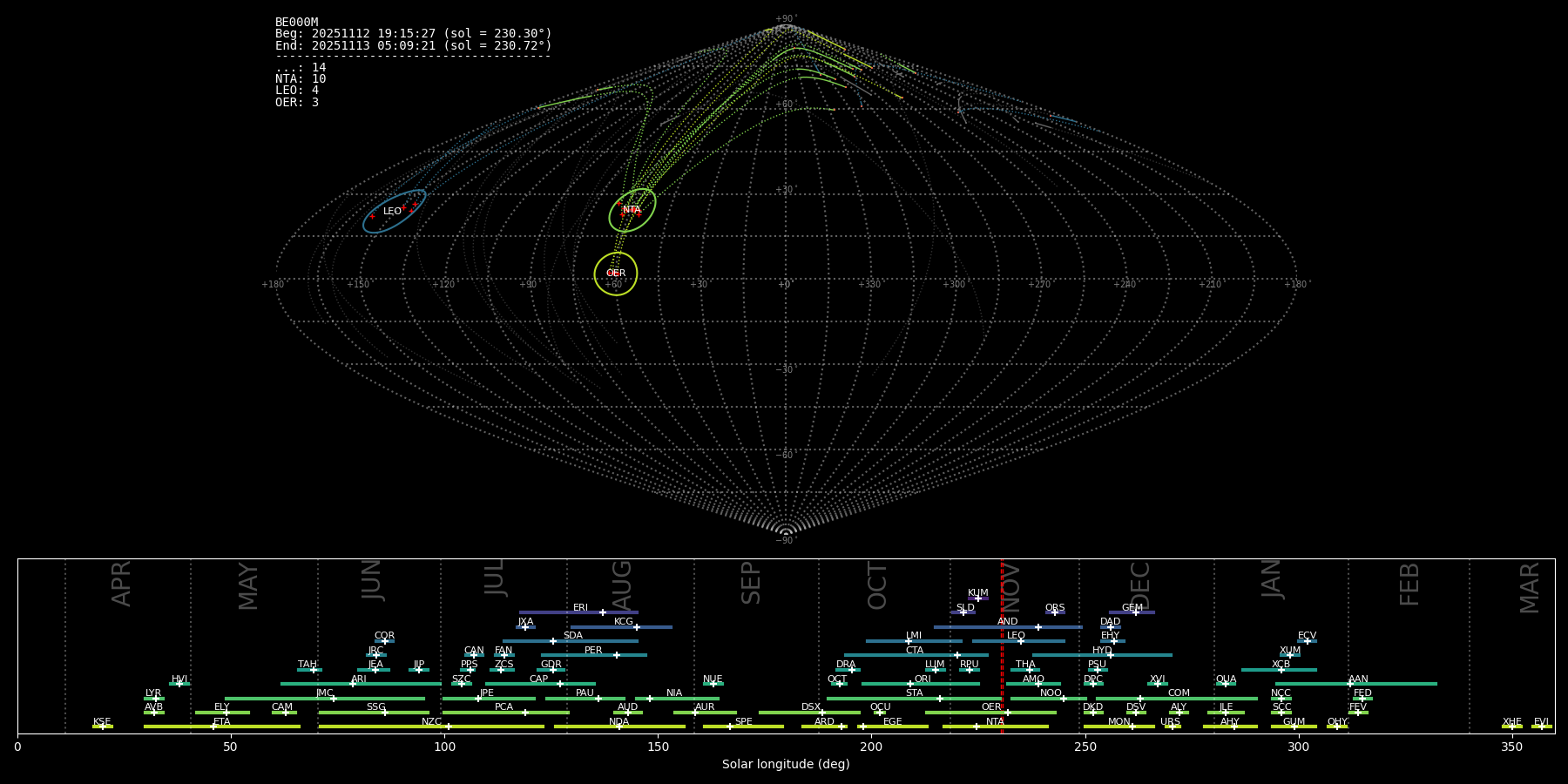Viewport: 1568px width, 784px height.
Task: Click the OER radiant circle
Action: [616, 274]
